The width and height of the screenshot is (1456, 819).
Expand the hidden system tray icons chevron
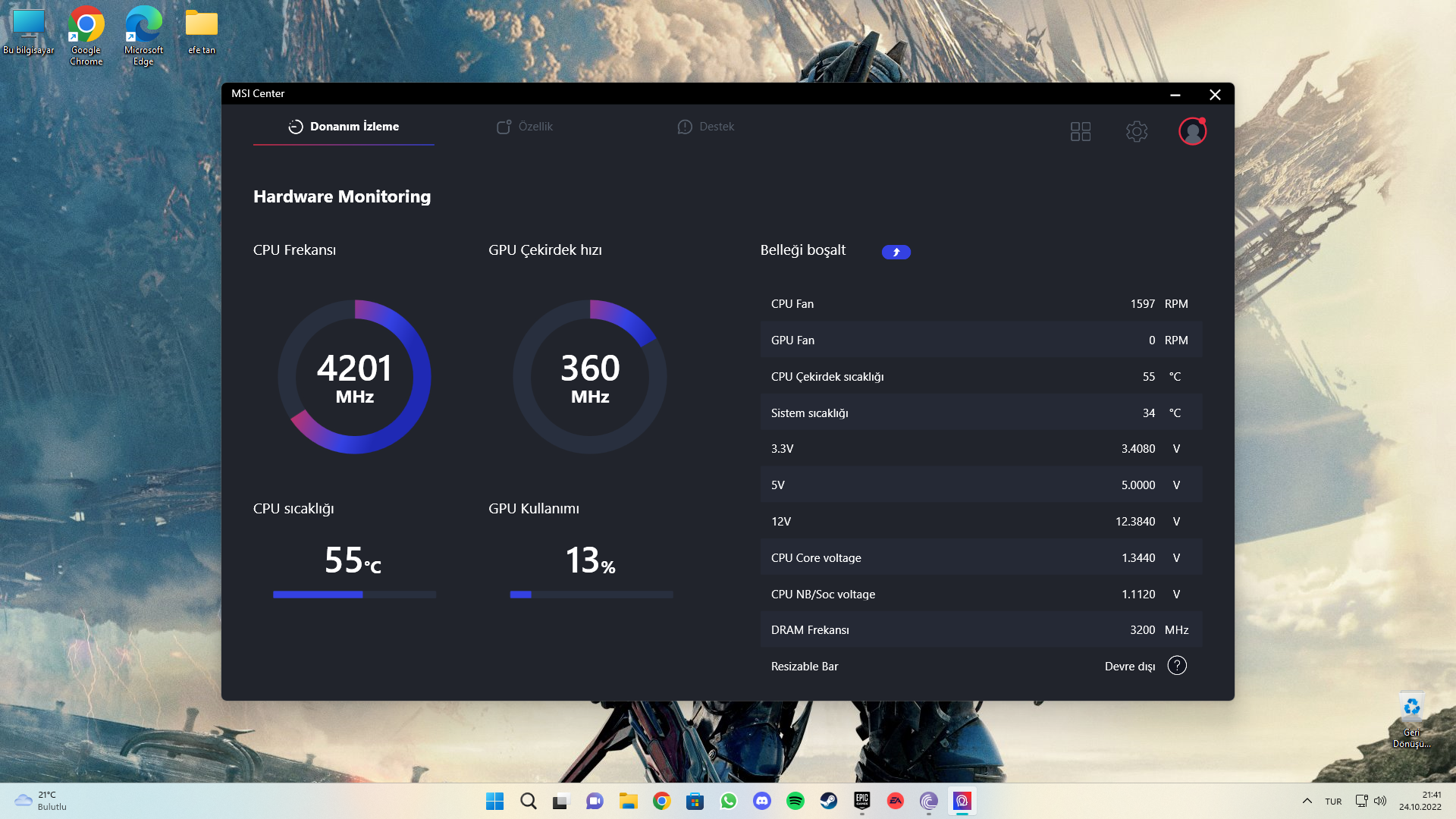1307,801
